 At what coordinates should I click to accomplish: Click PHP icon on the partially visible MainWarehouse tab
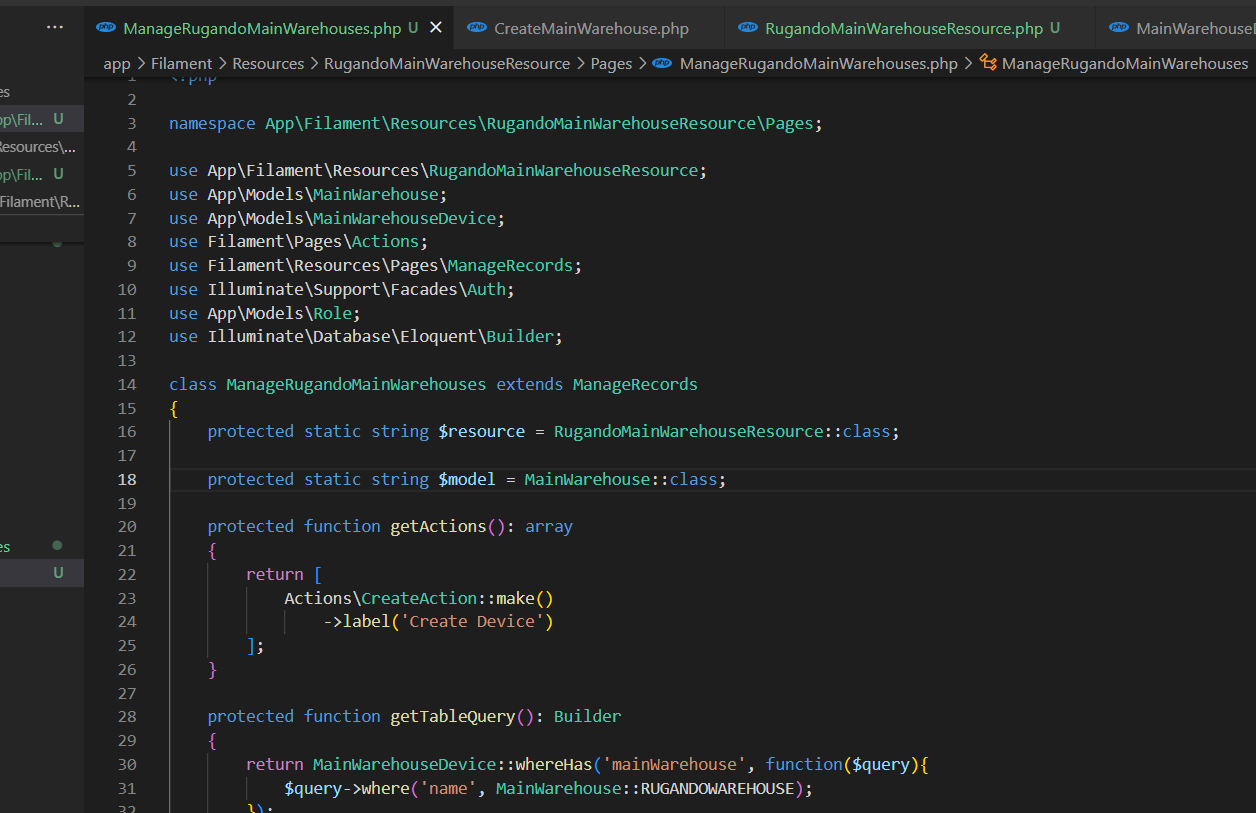(1119, 28)
